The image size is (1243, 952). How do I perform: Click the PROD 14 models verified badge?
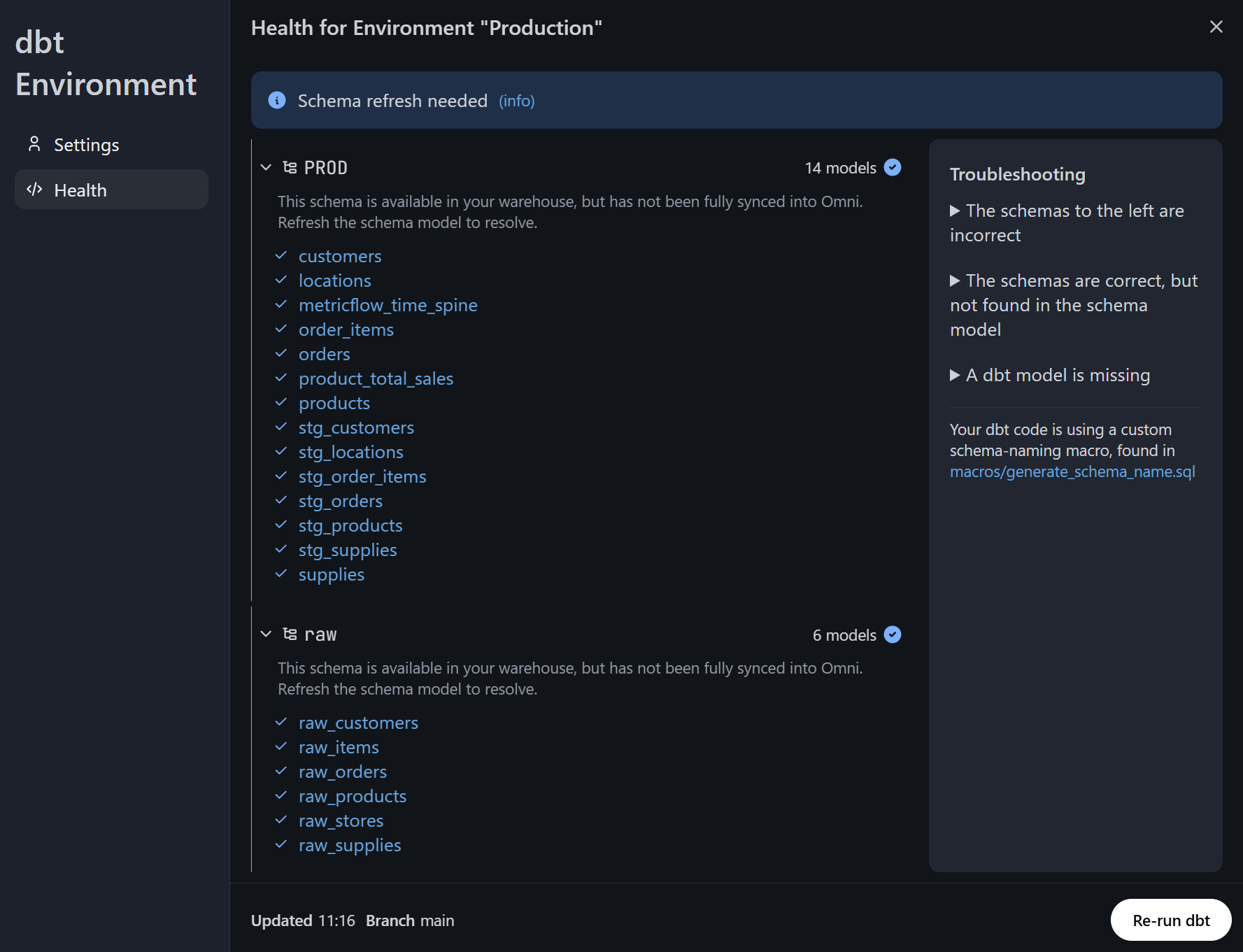(x=893, y=167)
